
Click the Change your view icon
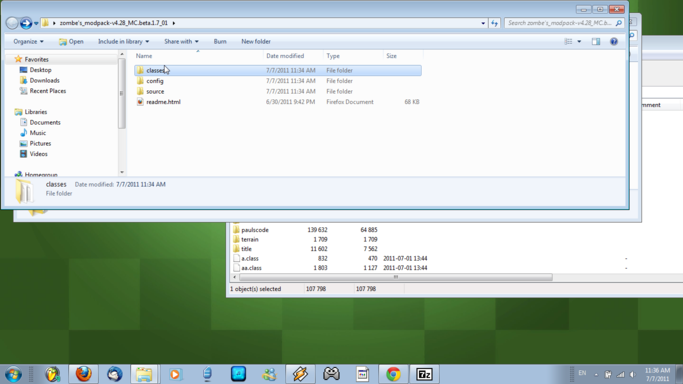pos(568,41)
